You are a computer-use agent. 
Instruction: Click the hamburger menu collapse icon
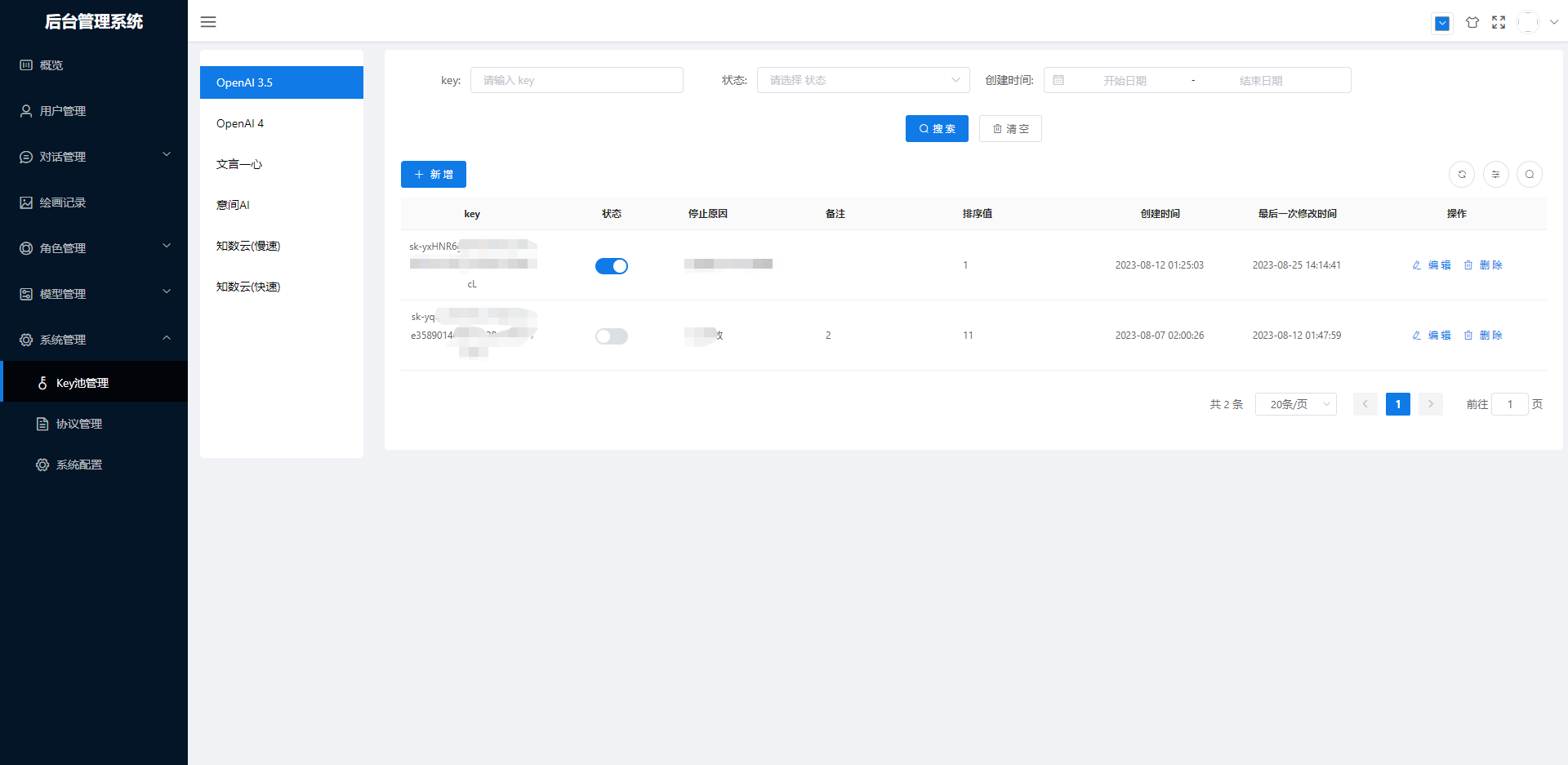(x=208, y=22)
